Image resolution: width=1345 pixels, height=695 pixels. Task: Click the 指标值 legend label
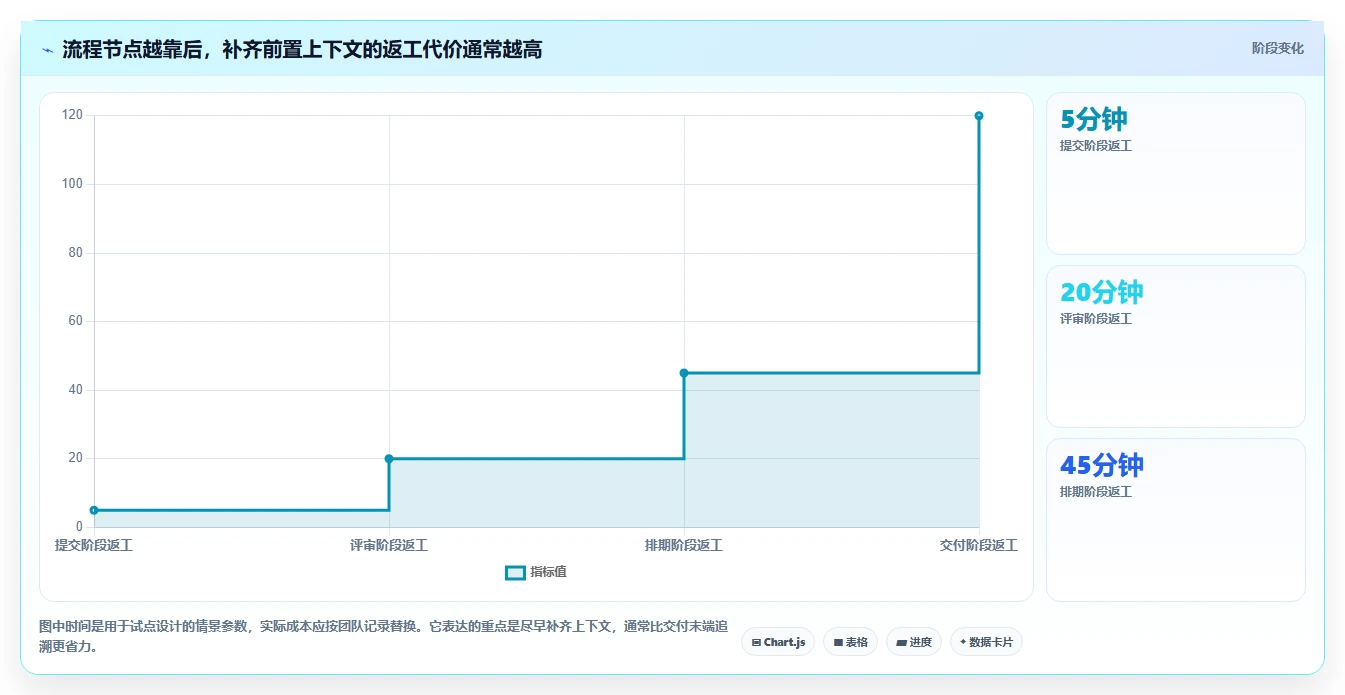548,572
